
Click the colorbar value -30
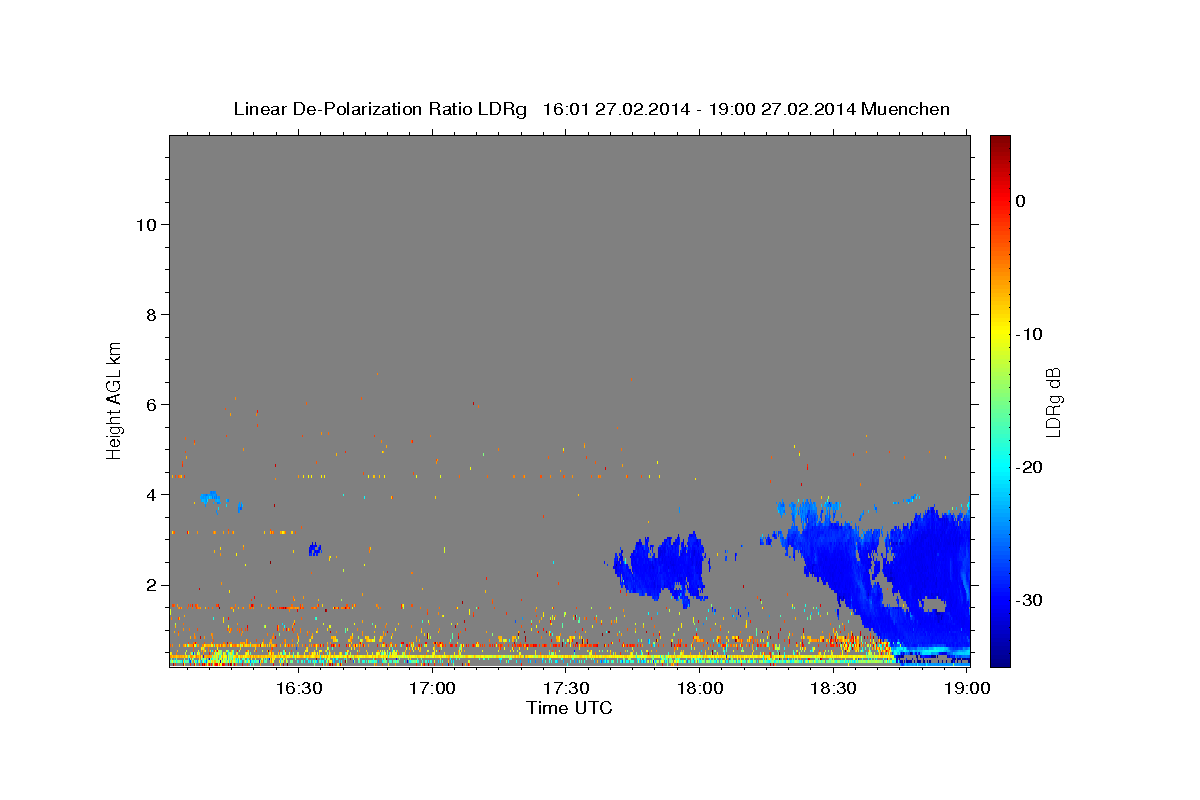point(1029,600)
